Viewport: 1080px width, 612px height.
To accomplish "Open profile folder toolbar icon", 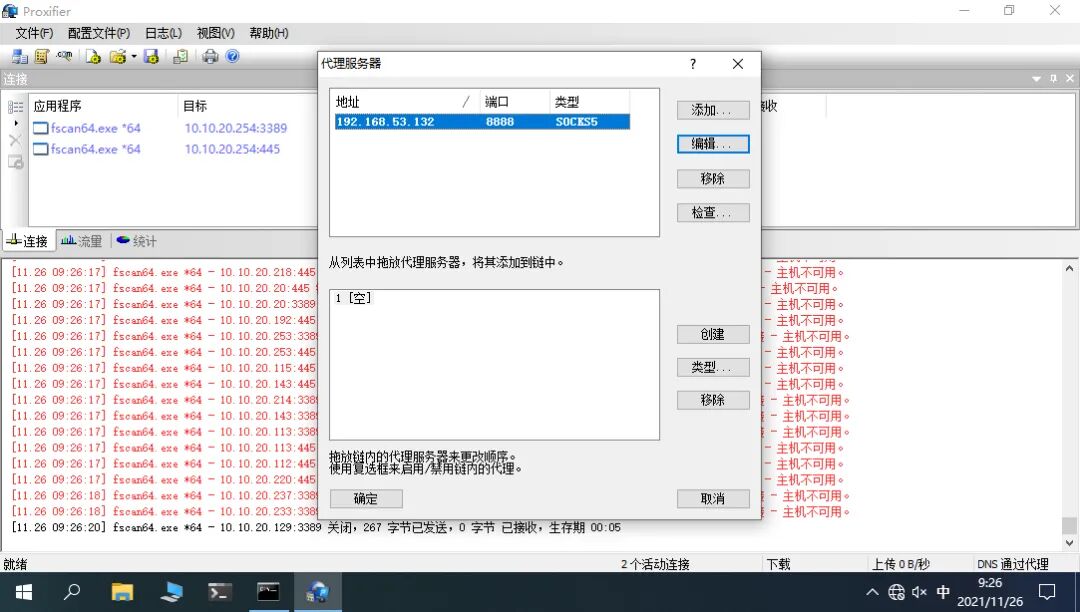I will tap(118, 56).
